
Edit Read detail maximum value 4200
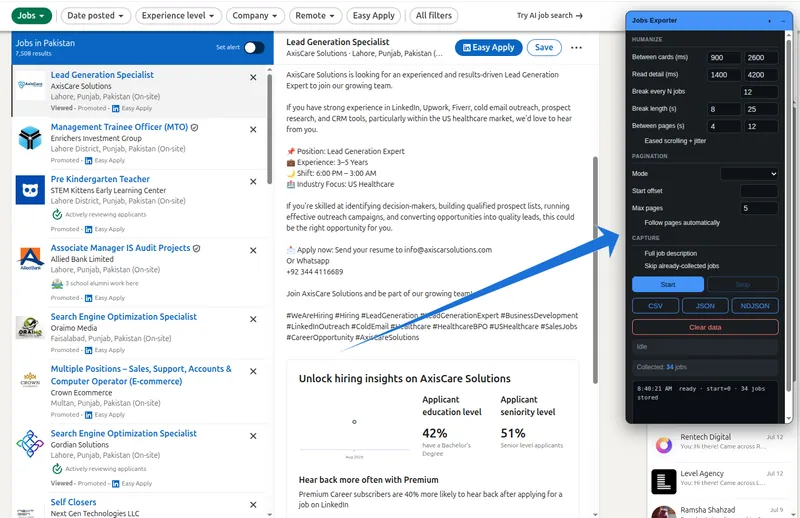pos(761,75)
